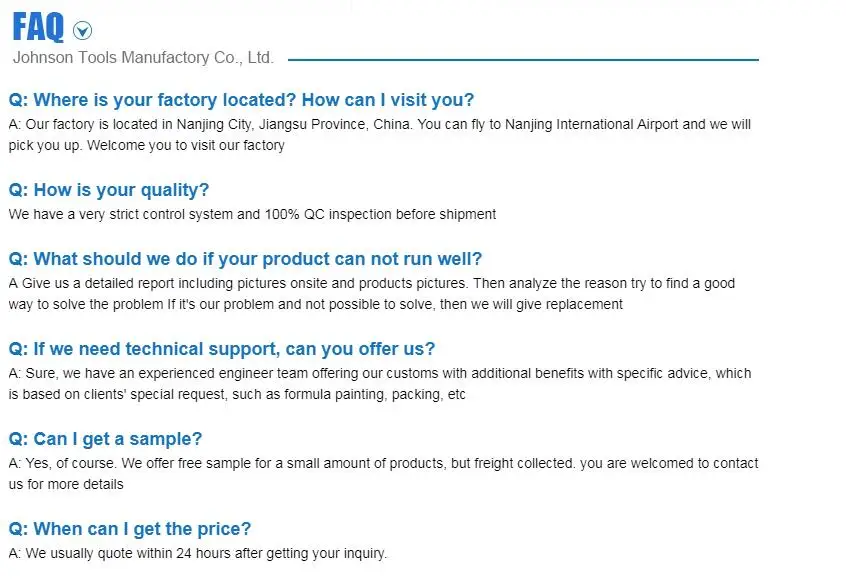
Task: Click the Johnson Tools Manufactory Co., Ltd. text
Action: point(143,58)
